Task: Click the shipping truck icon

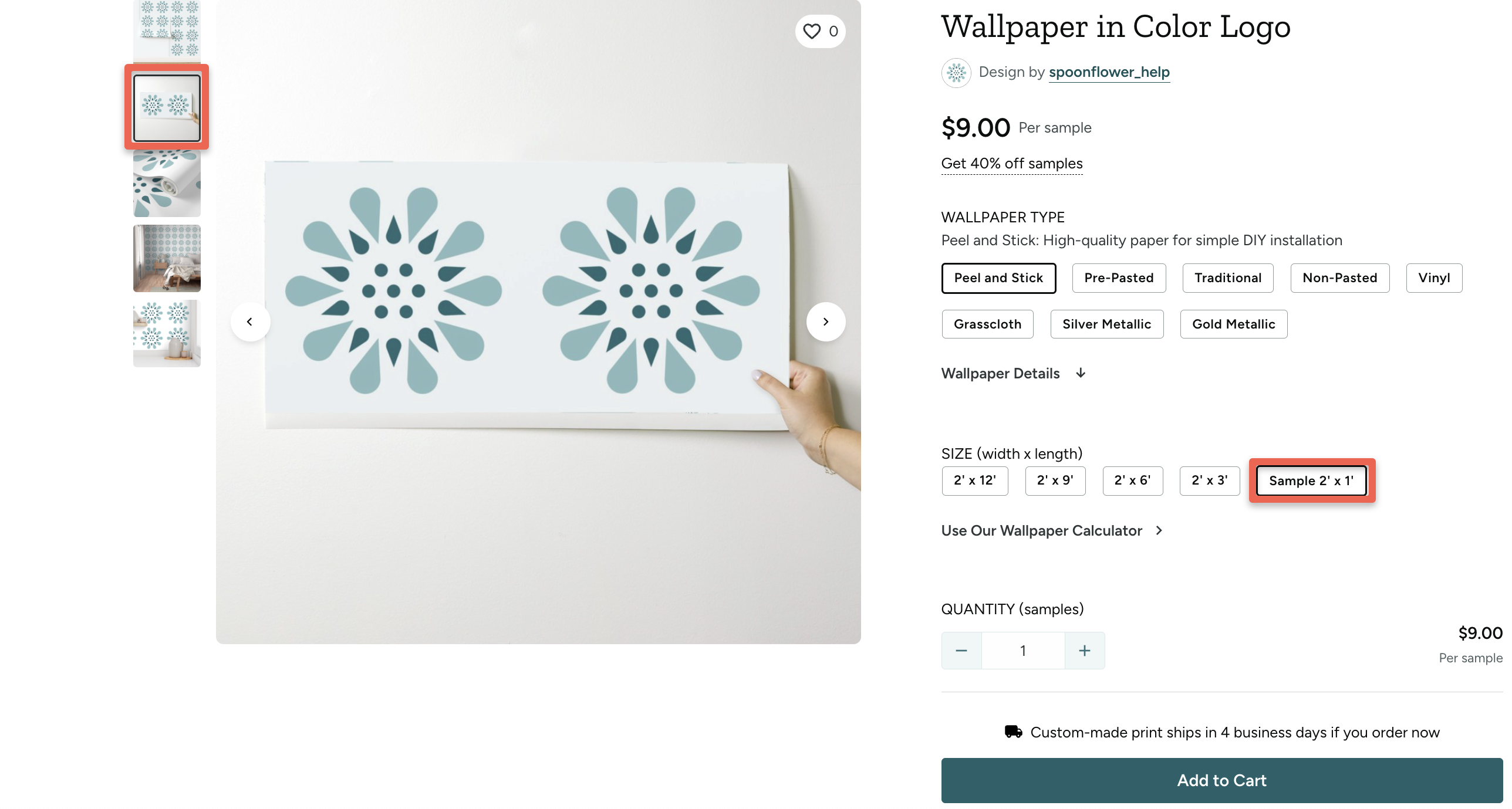Action: [x=1013, y=732]
